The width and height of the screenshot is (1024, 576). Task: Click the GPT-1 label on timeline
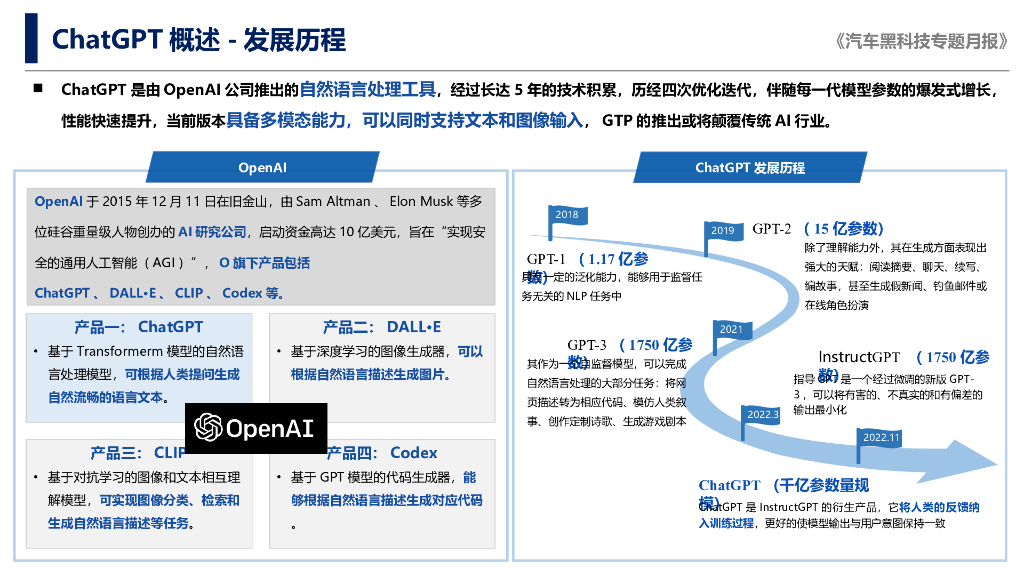(546, 259)
